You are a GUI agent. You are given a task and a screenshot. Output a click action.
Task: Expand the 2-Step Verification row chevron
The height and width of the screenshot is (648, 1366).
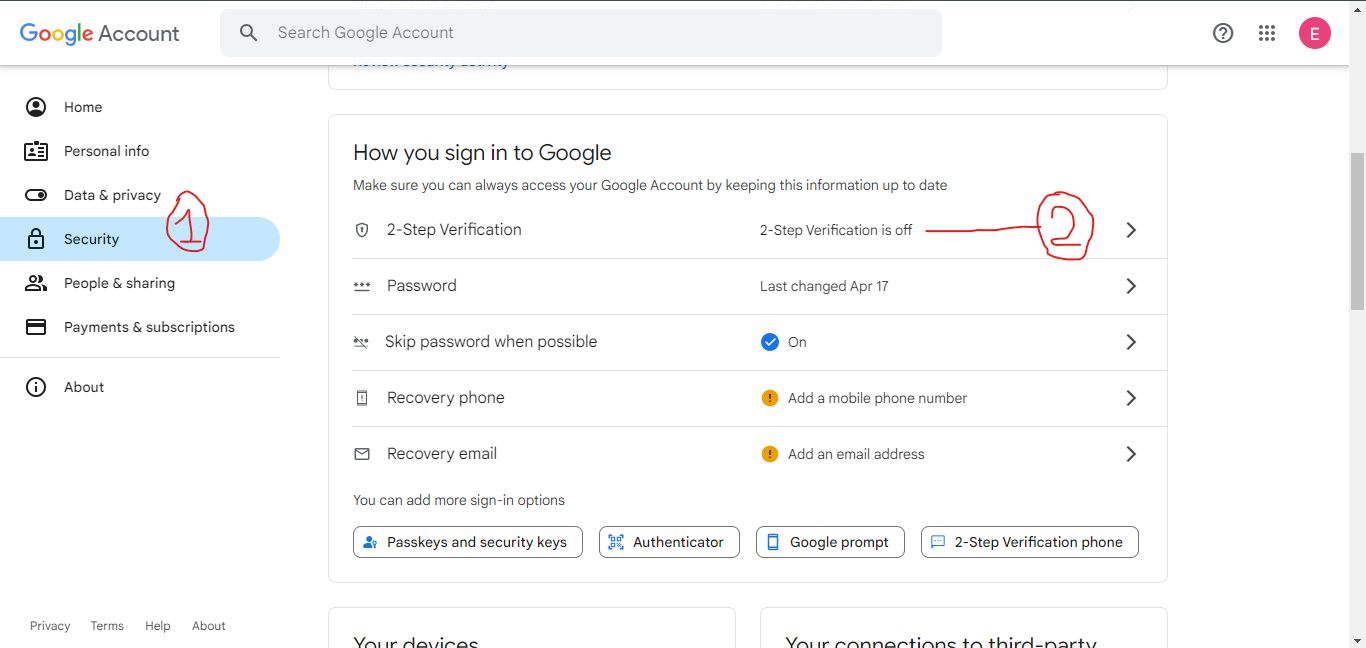[x=1131, y=229]
